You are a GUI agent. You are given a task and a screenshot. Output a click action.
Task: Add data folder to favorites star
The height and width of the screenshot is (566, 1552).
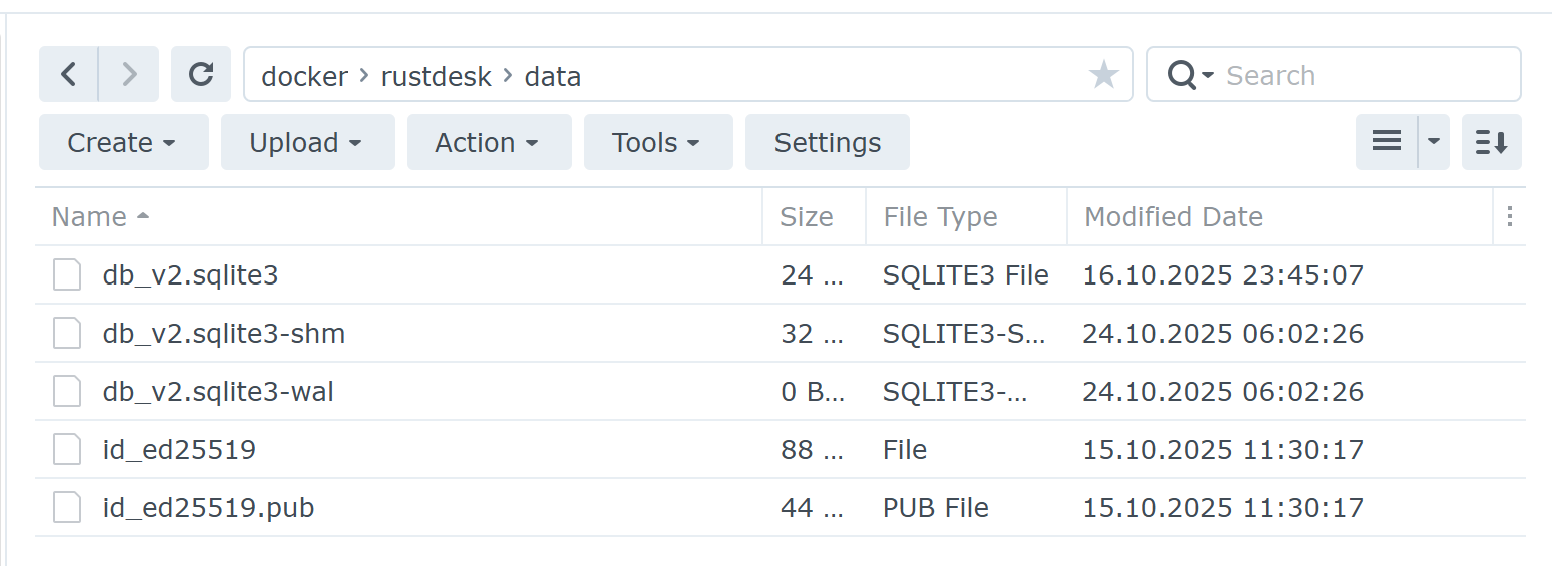point(1103,75)
